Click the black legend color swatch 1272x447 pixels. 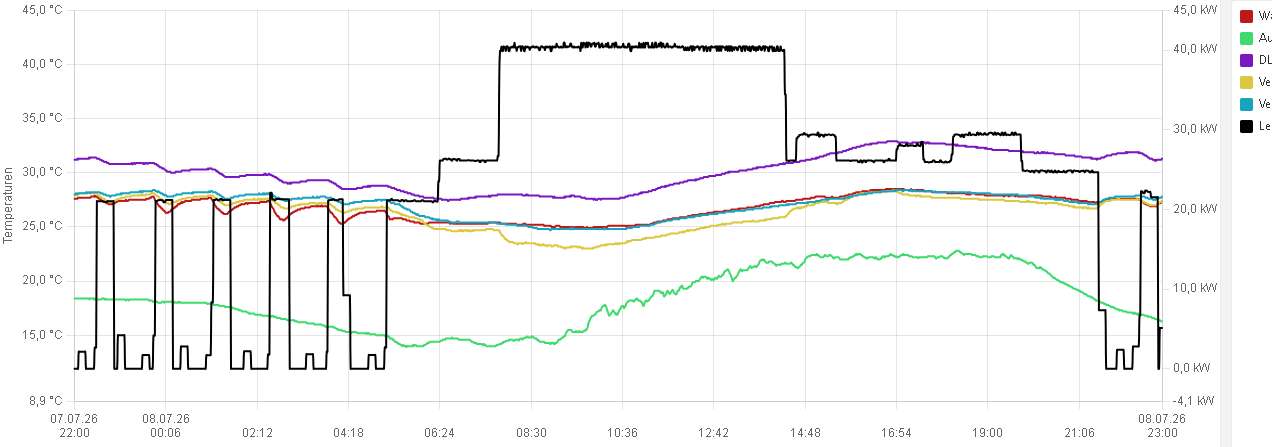pos(1246,126)
